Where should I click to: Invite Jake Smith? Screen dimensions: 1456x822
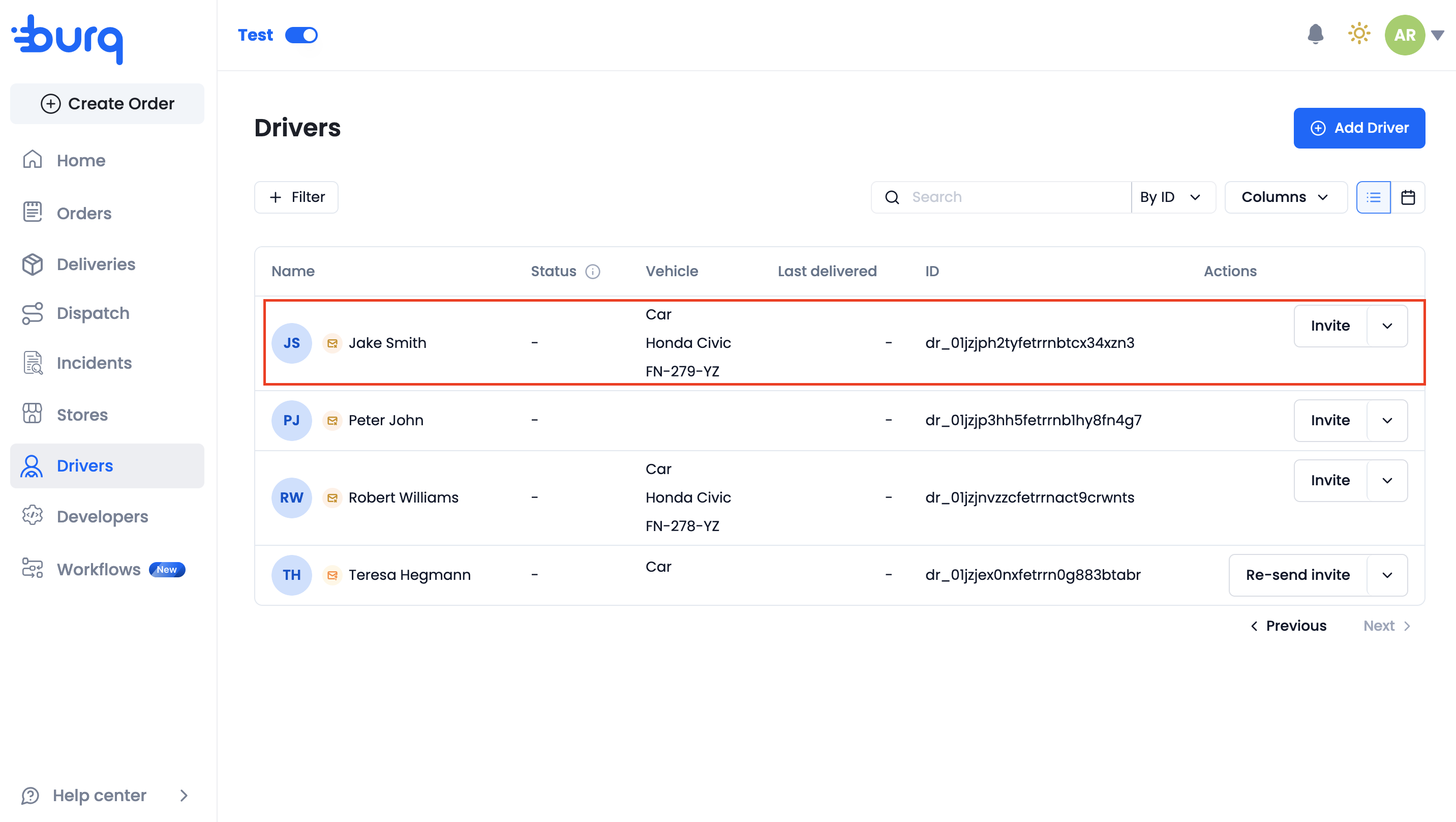(x=1330, y=326)
